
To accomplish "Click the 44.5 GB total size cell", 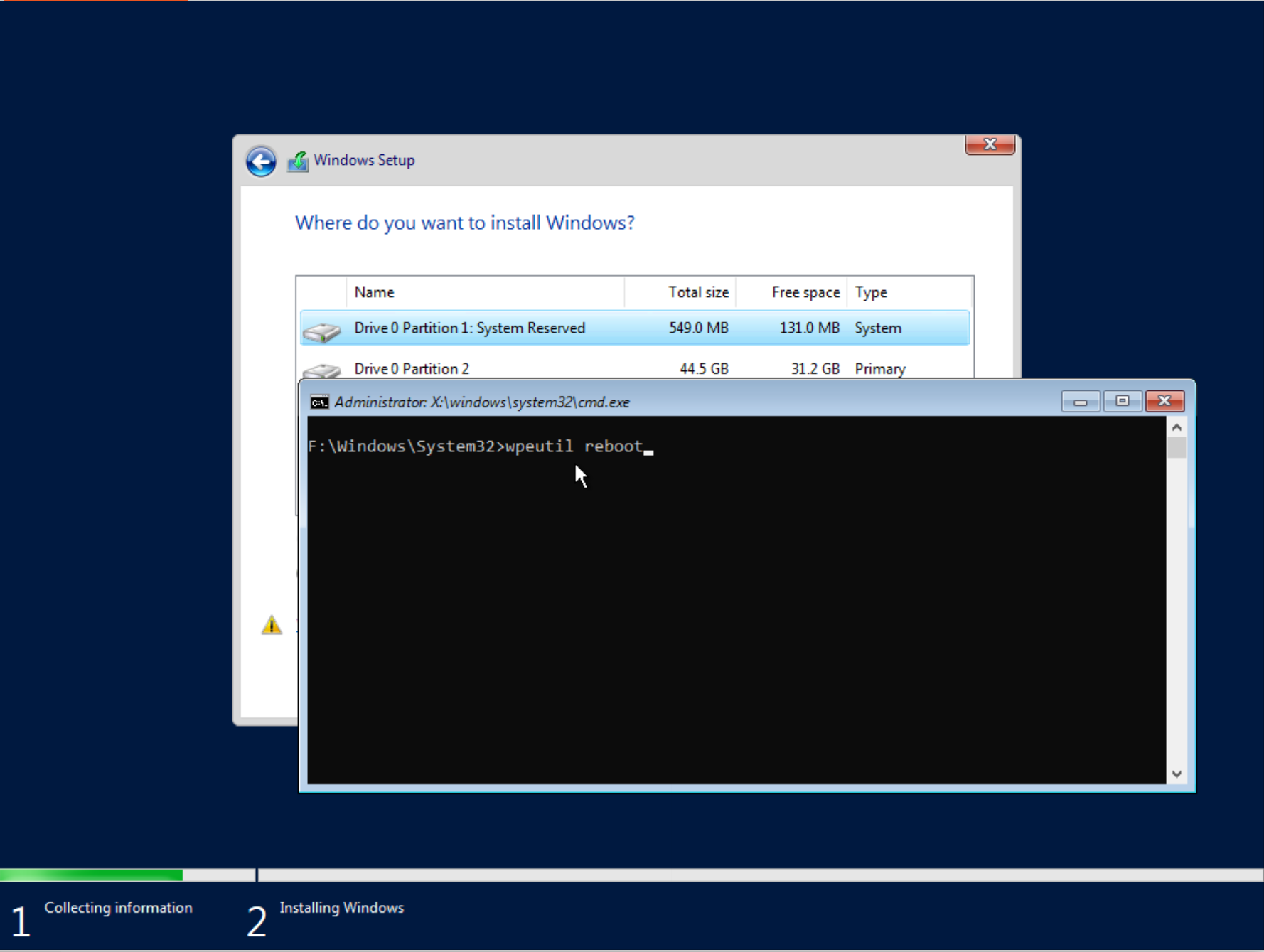I will (x=704, y=368).
